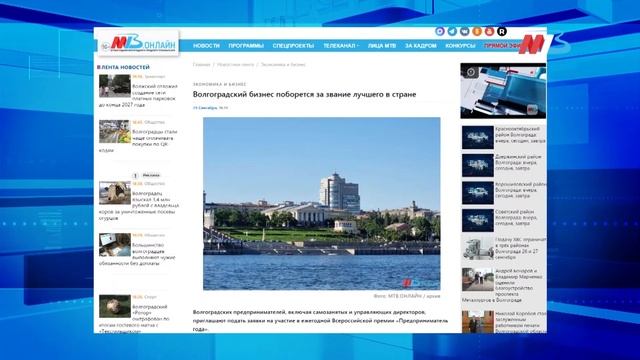Open the Новости menu item
Screen dimensions: 640x360
point(206,46)
